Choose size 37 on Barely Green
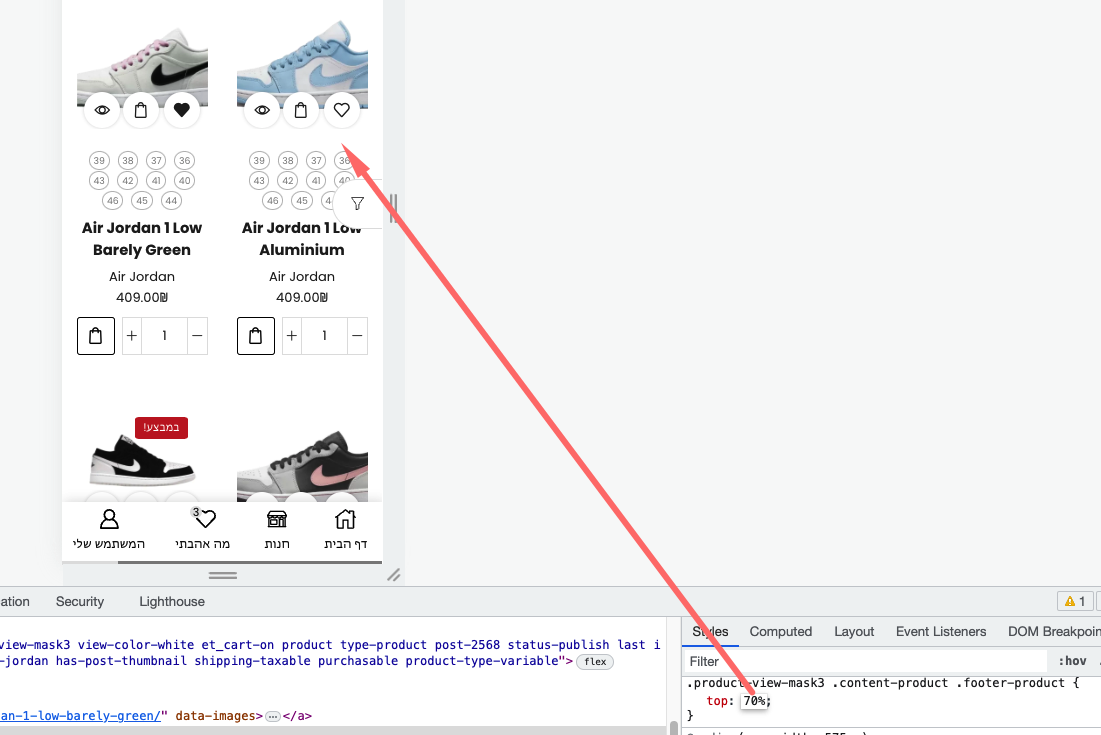This screenshot has height=735, width=1101. click(157, 161)
